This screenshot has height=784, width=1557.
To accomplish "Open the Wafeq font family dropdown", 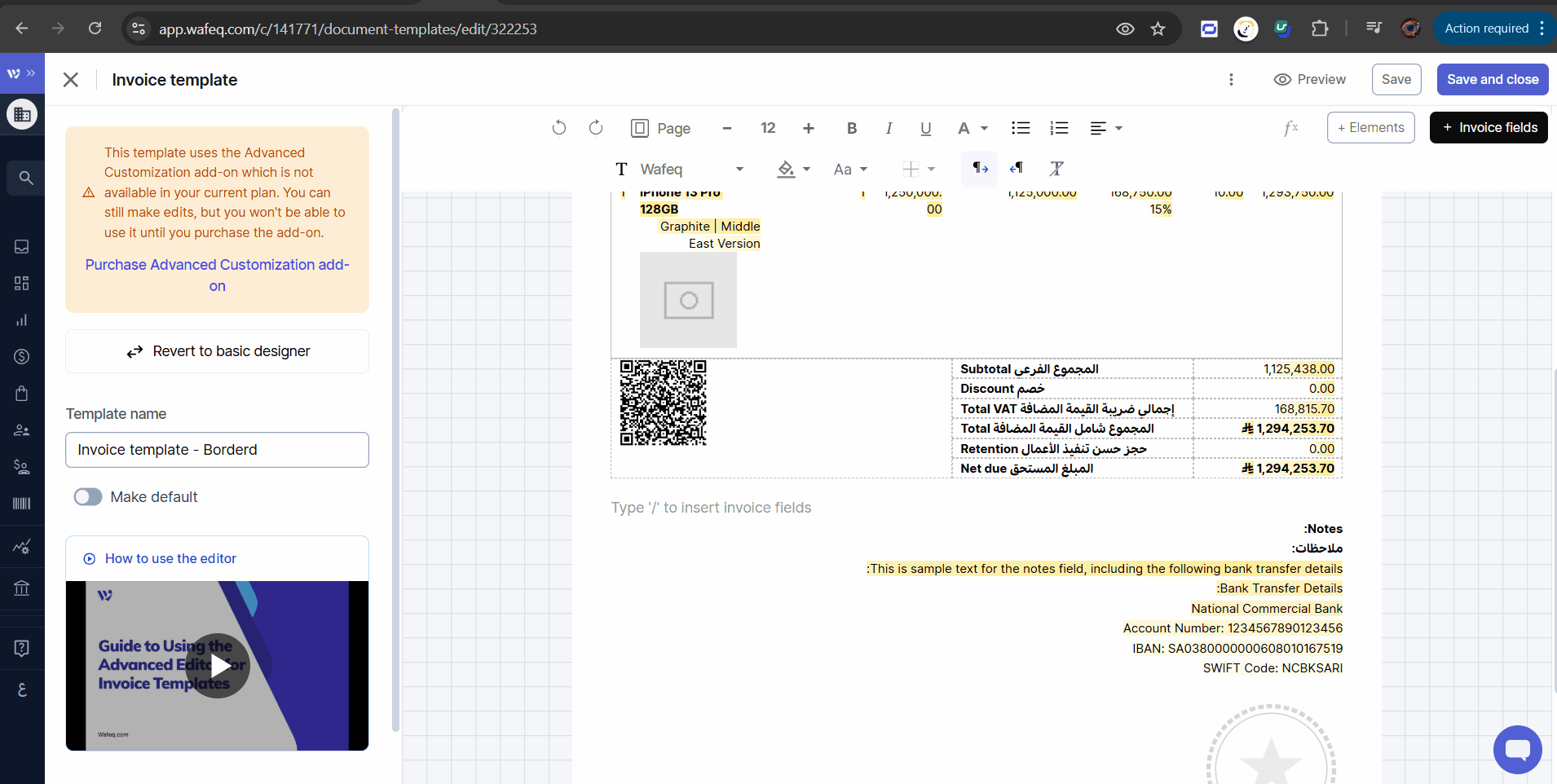I will (x=680, y=169).
